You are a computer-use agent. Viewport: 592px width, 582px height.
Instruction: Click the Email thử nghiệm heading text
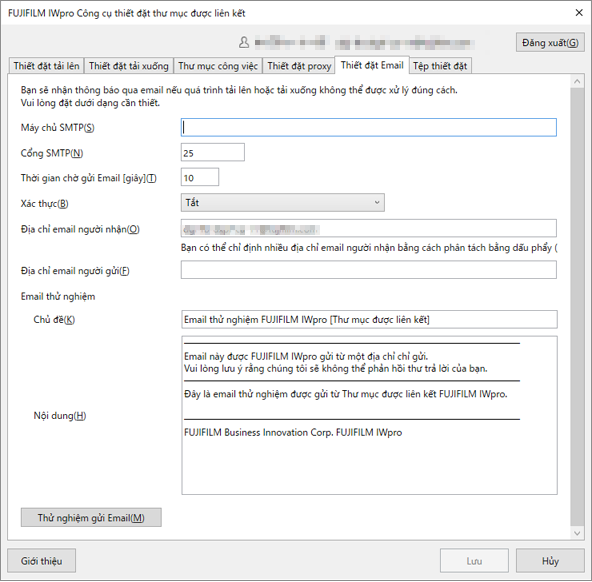(x=58, y=296)
